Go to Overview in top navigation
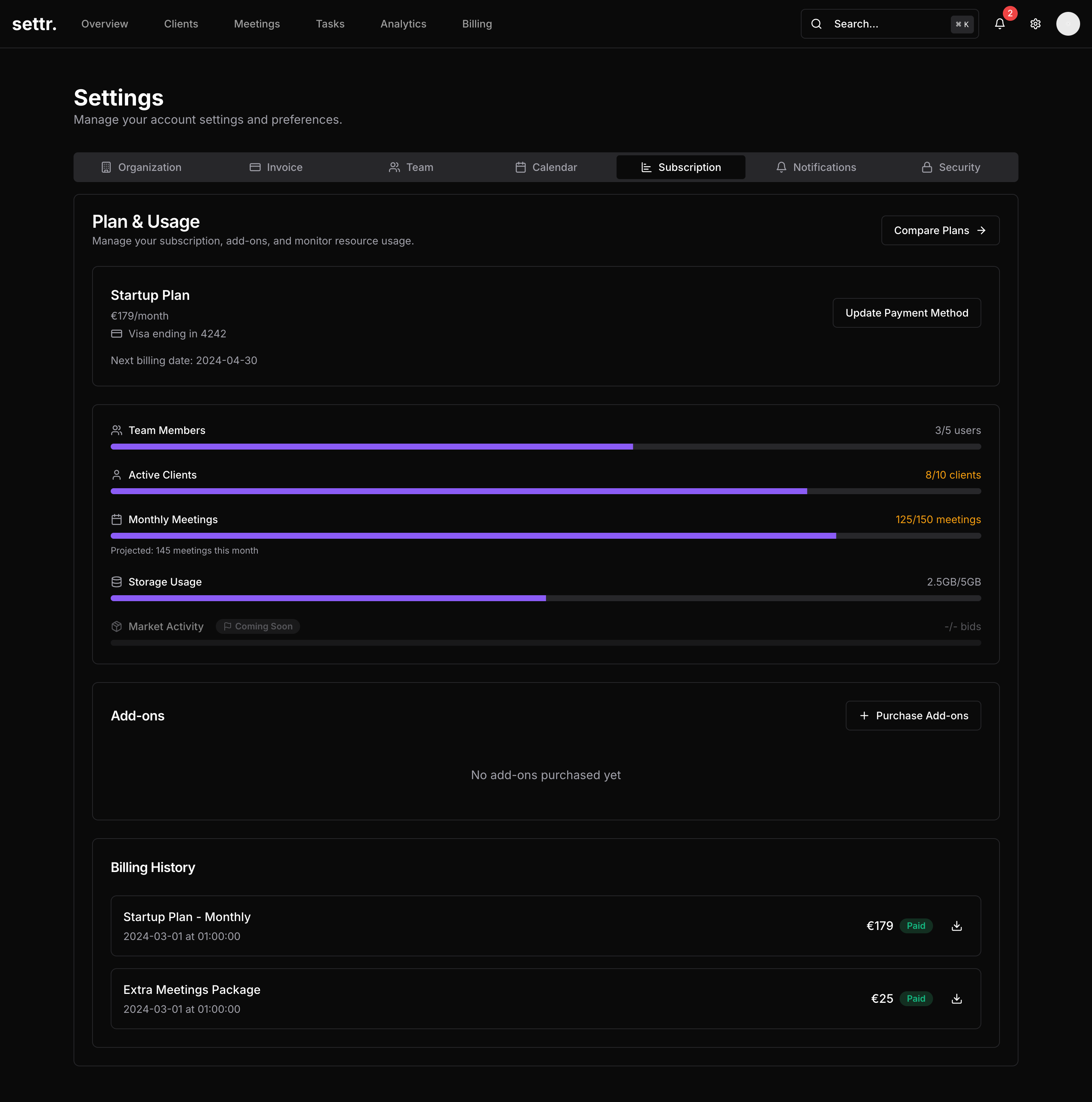Viewport: 1092px width, 1102px height. click(104, 24)
